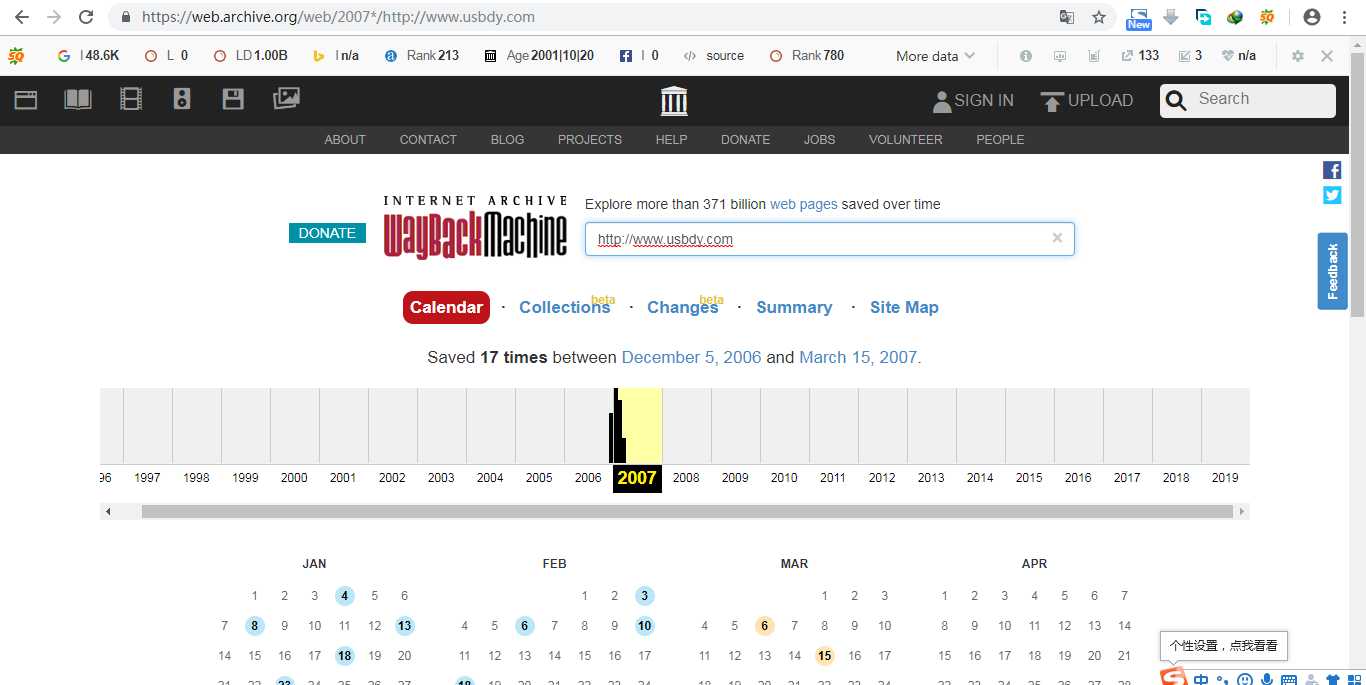Open the Web archive icon in top nav
The image size is (1366, 685).
click(x=26, y=99)
